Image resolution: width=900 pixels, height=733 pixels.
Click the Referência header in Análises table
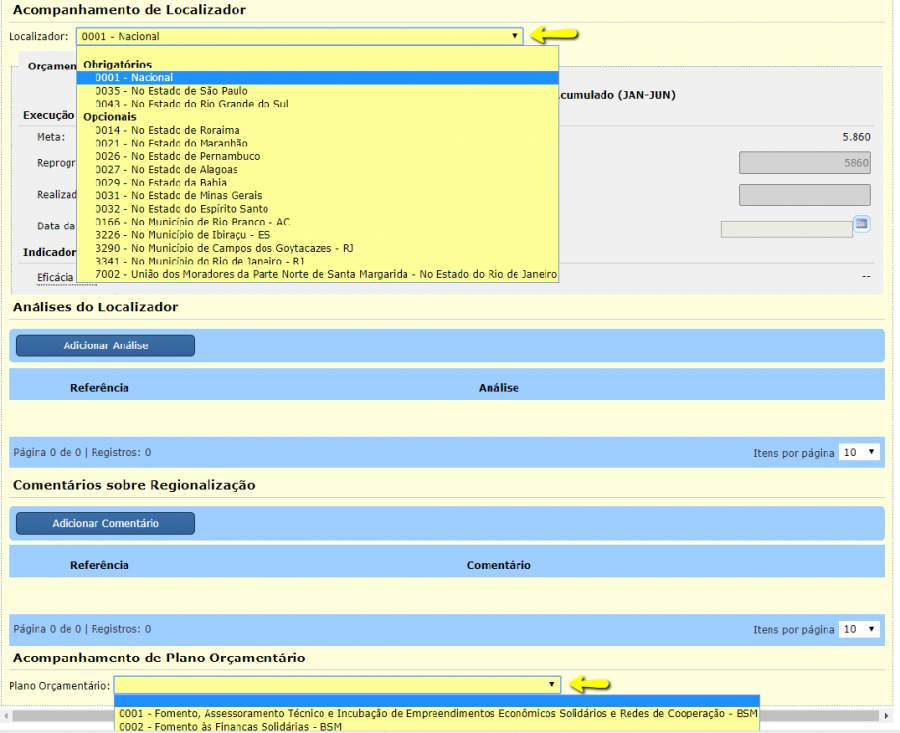[99, 388]
